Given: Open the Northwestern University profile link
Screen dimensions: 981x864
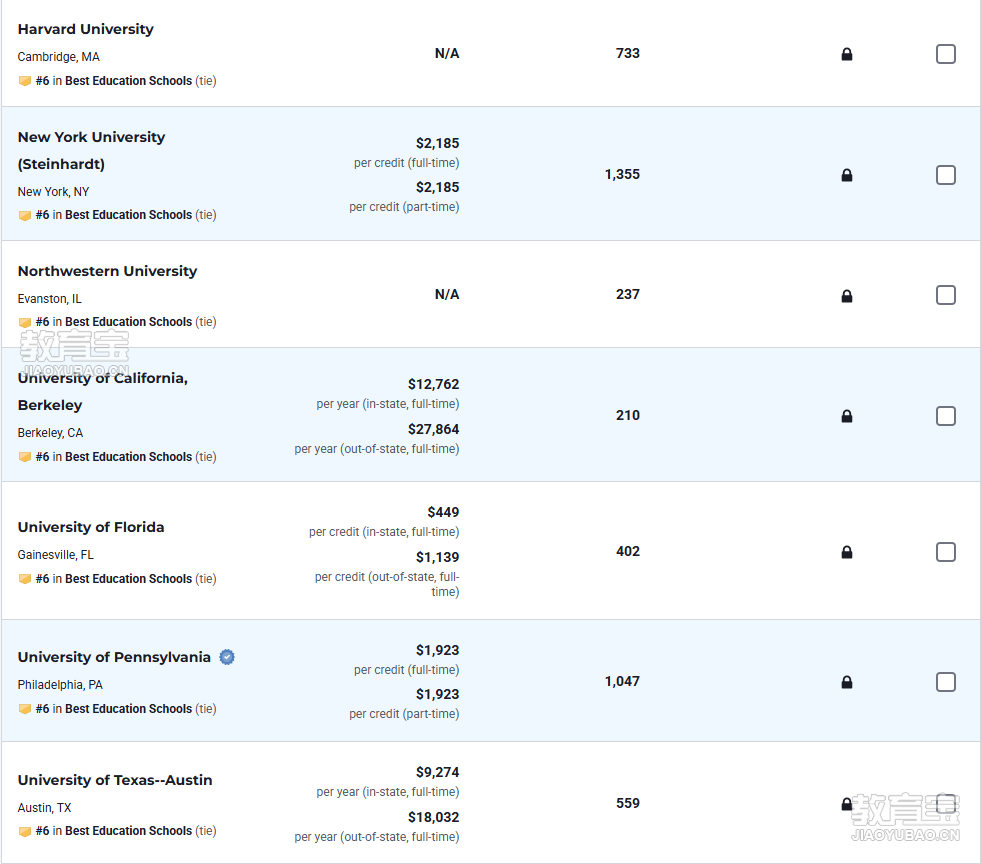Looking at the screenshot, I should coord(107,271).
